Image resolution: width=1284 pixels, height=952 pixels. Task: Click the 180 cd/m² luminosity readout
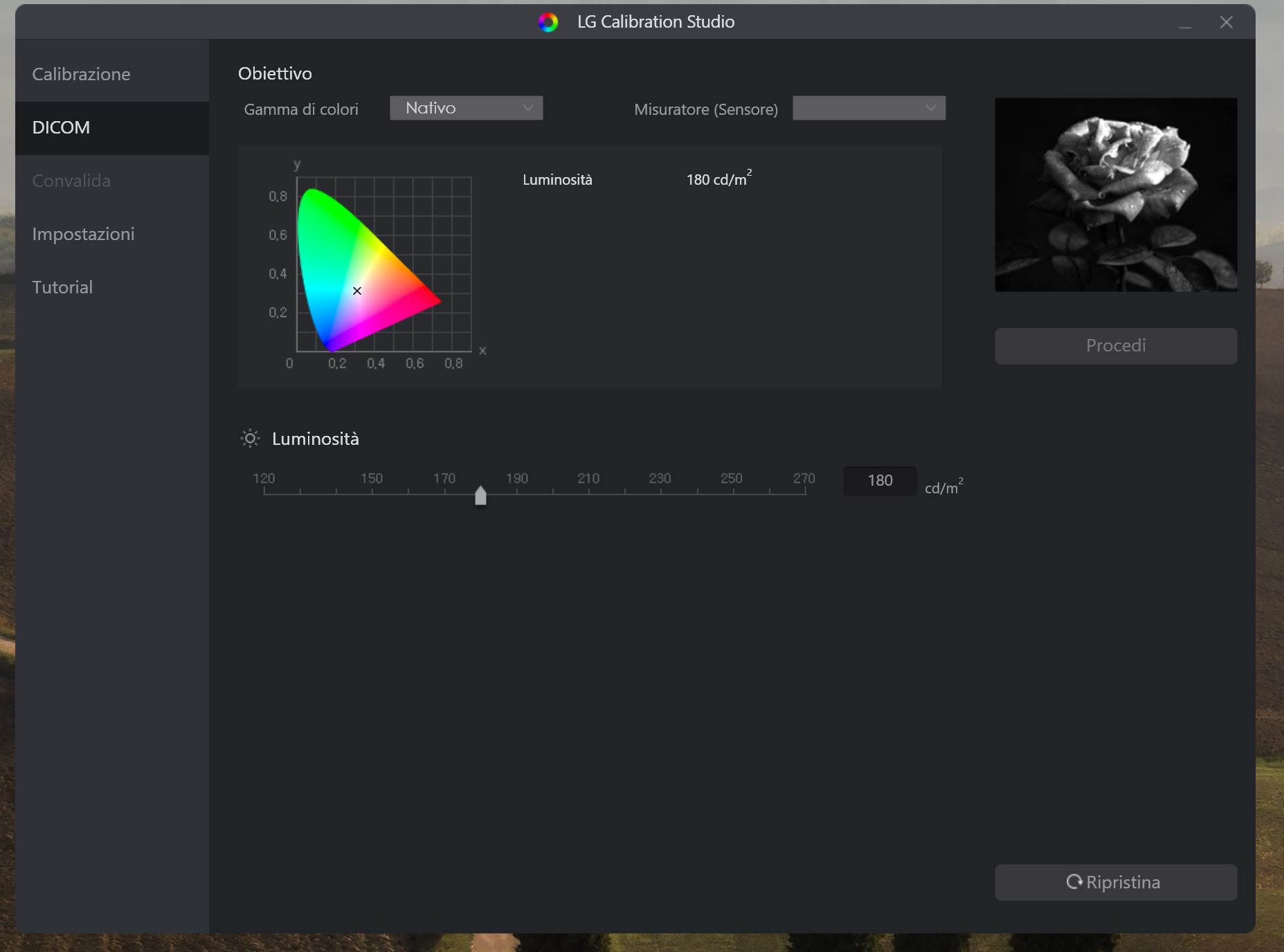[719, 178]
